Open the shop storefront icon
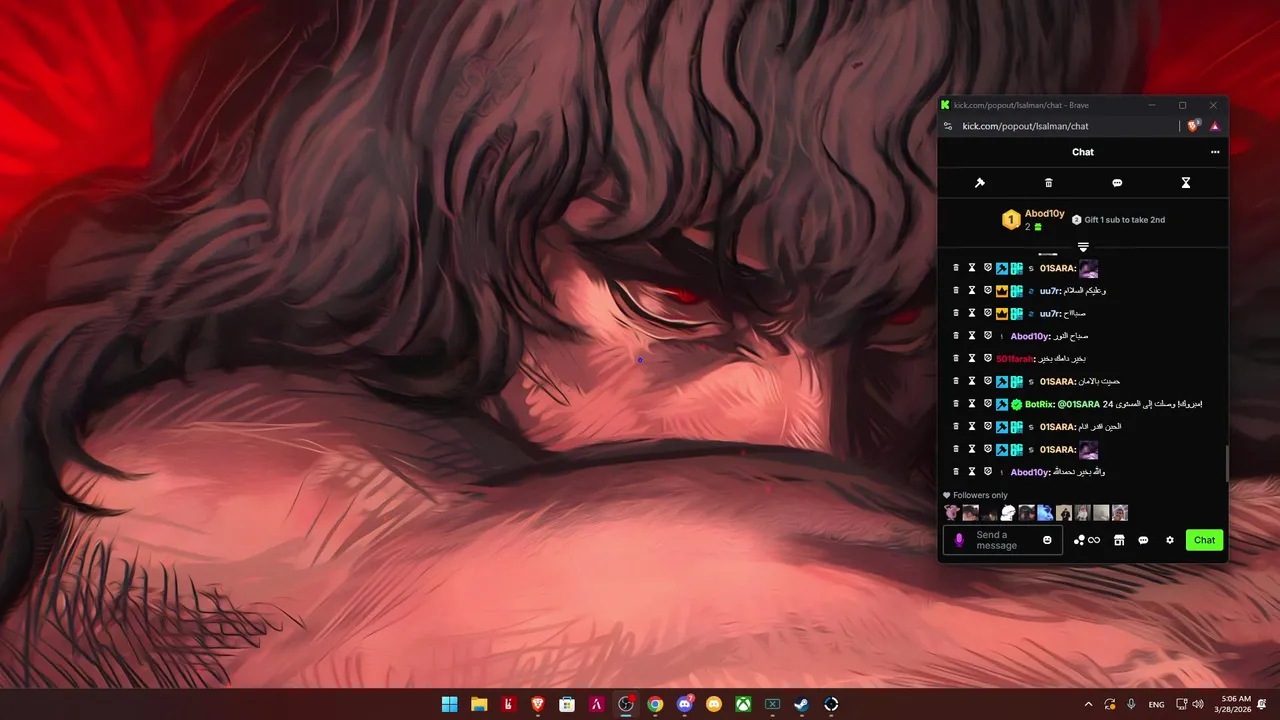The height and width of the screenshot is (720, 1280). click(1119, 540)
